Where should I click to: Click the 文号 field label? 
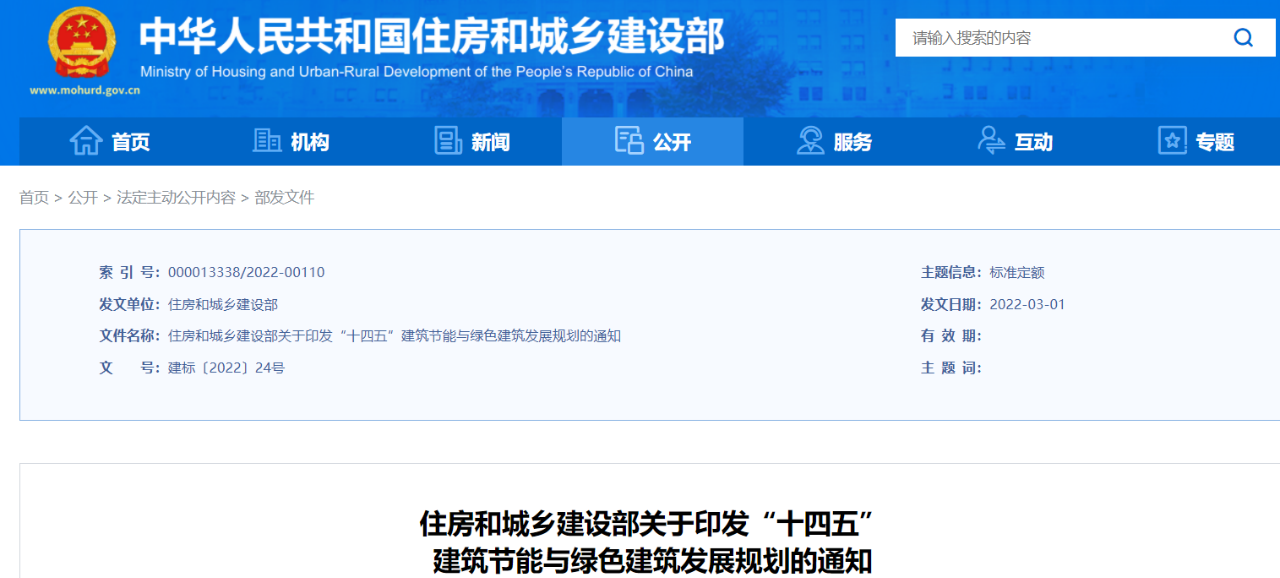(129, 368)
